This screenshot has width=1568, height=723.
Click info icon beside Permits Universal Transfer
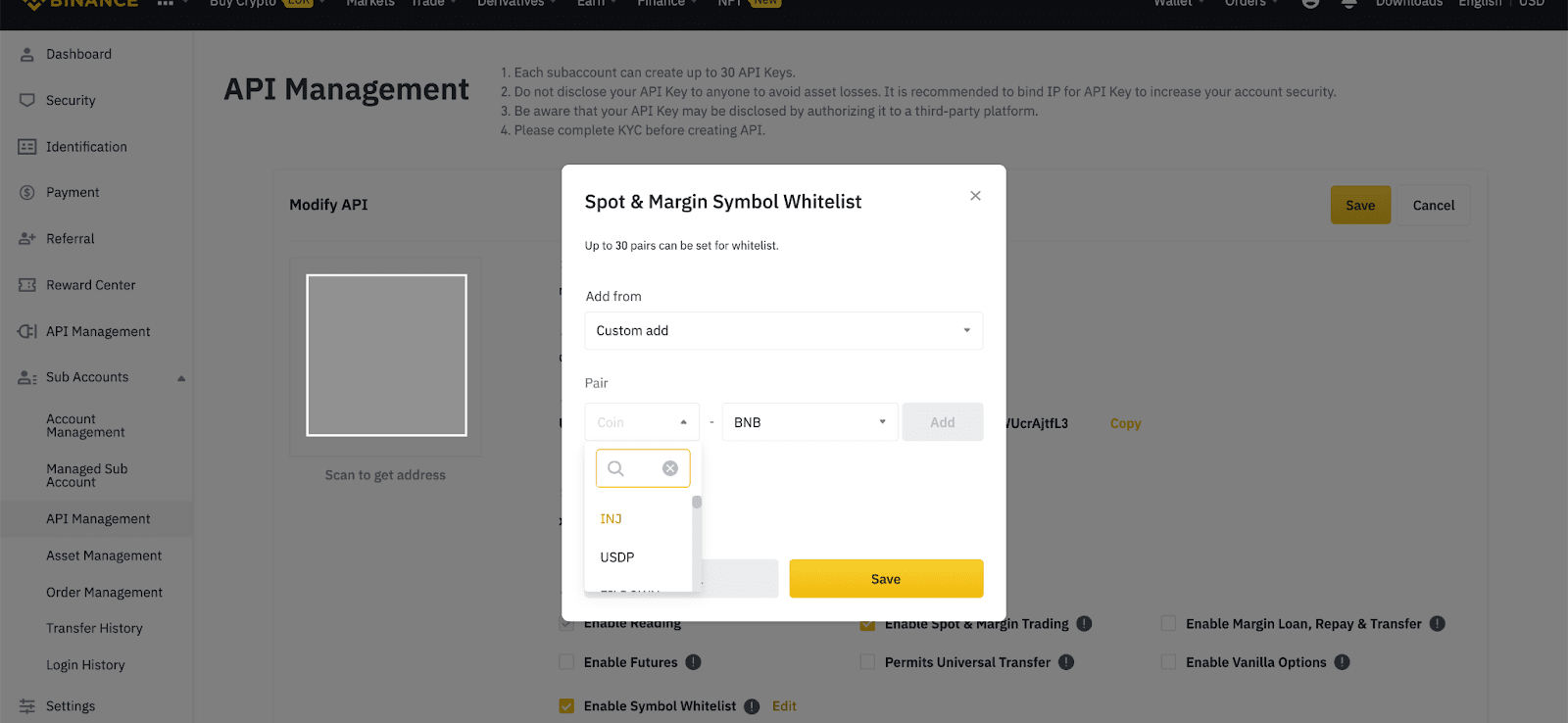click(1066, 662)
